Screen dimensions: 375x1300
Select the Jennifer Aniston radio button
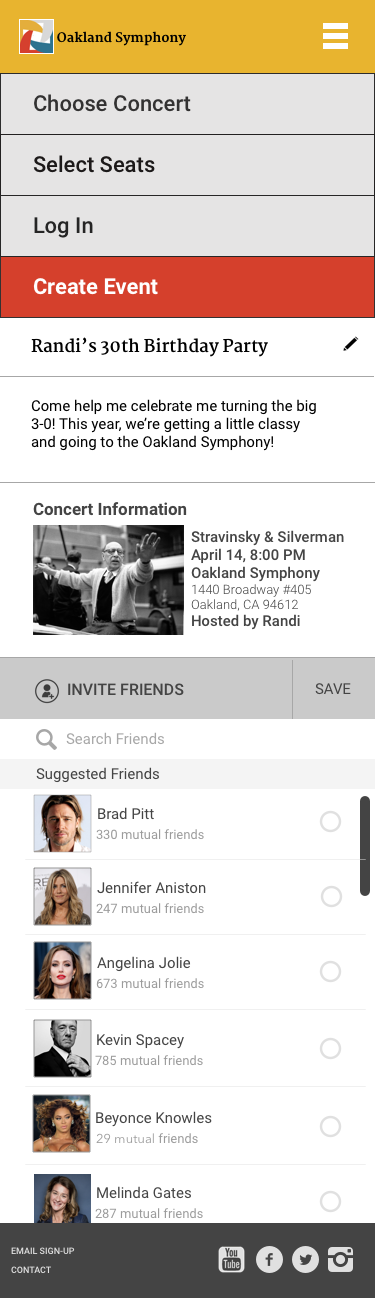click(331, 897)
